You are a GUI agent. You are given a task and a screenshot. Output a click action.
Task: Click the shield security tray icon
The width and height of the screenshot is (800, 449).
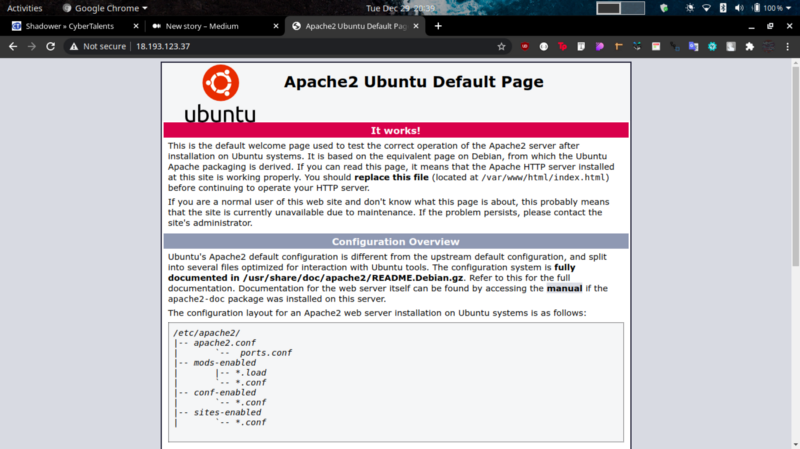click(x=664, y=8)
